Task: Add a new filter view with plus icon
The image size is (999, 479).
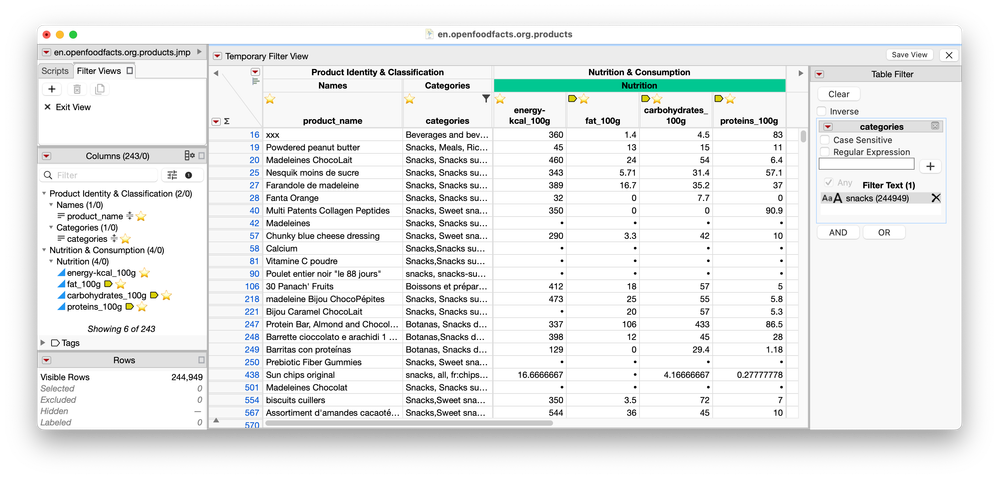Action: 52,90
